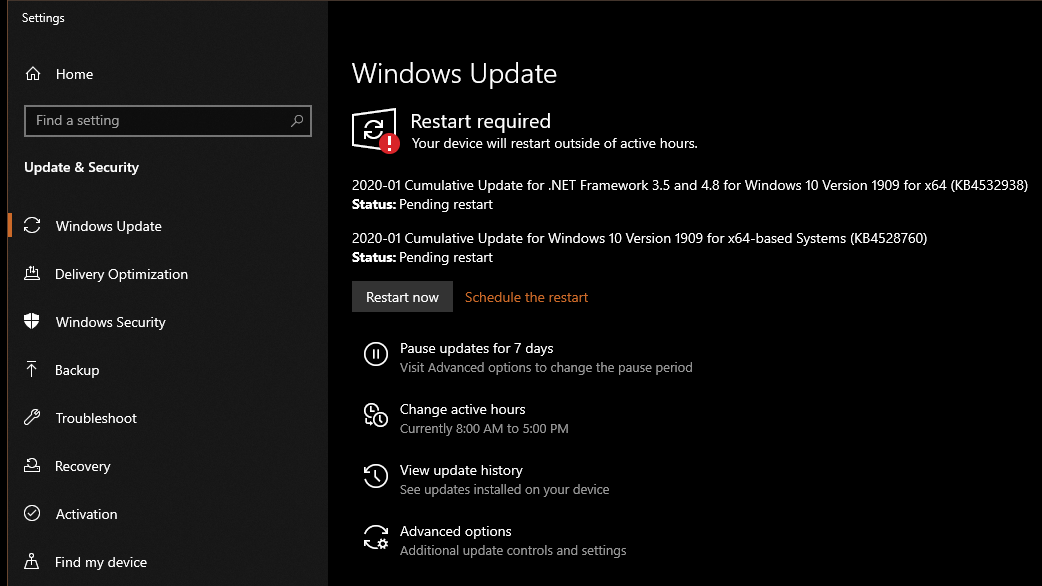
Task: Select Pause updates for 7 days
Action: tap(476, 348)
